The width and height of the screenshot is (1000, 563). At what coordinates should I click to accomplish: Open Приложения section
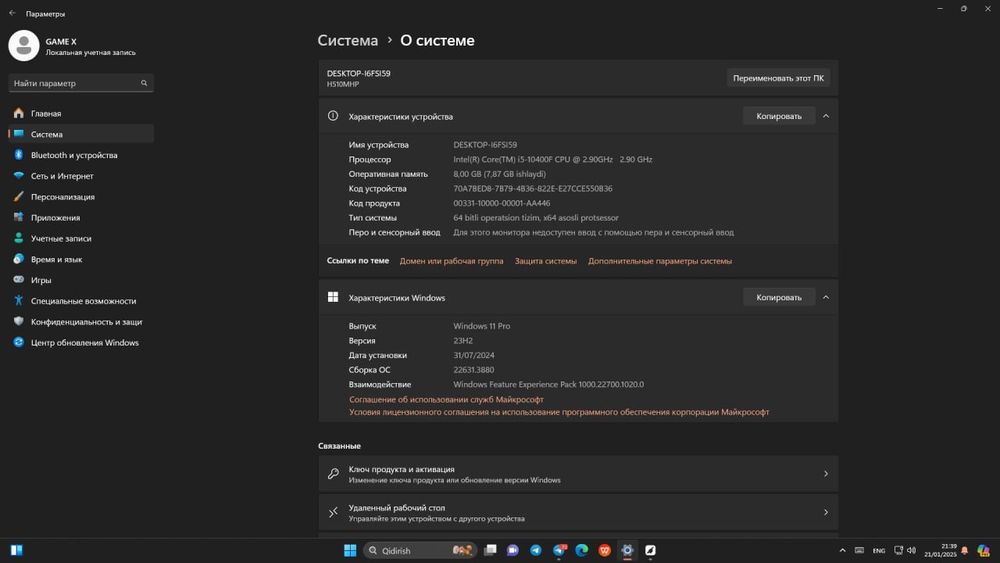[82, 217]
